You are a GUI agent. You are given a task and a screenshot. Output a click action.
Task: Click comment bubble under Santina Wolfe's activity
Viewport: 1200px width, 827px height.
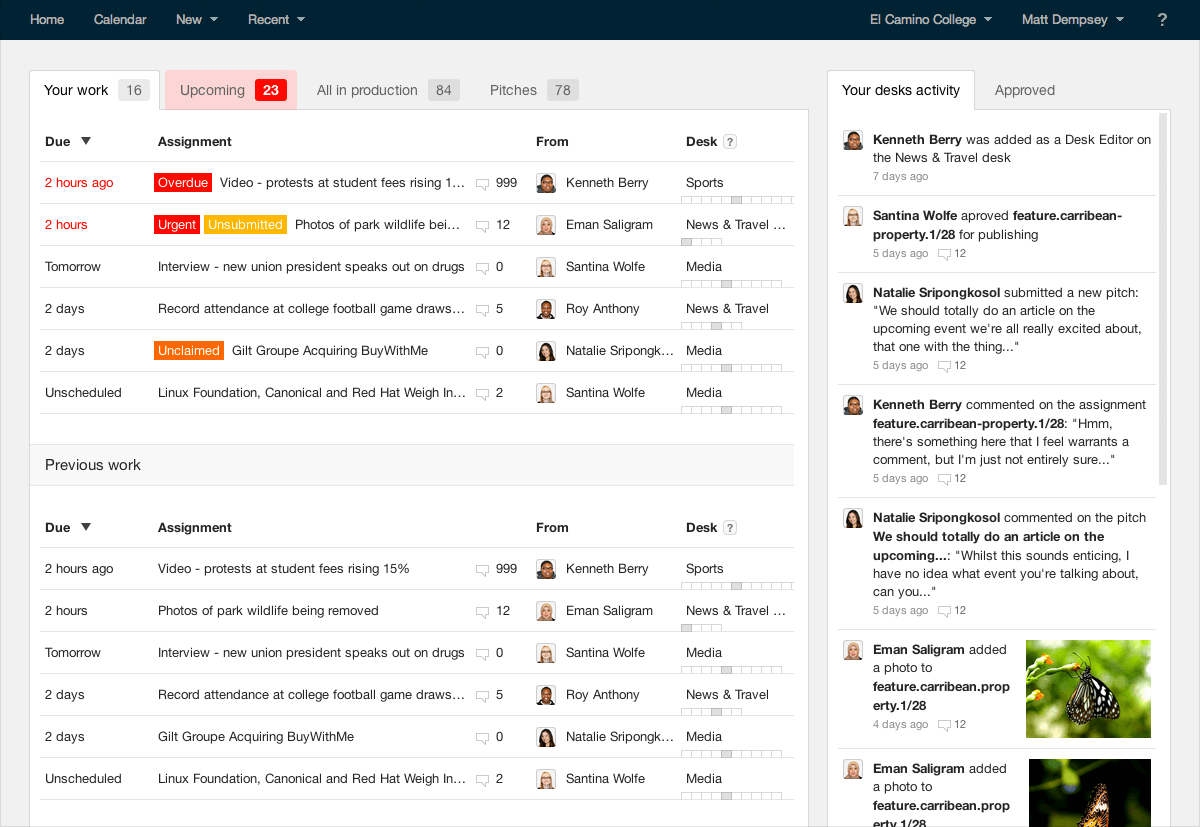(944, 254)
